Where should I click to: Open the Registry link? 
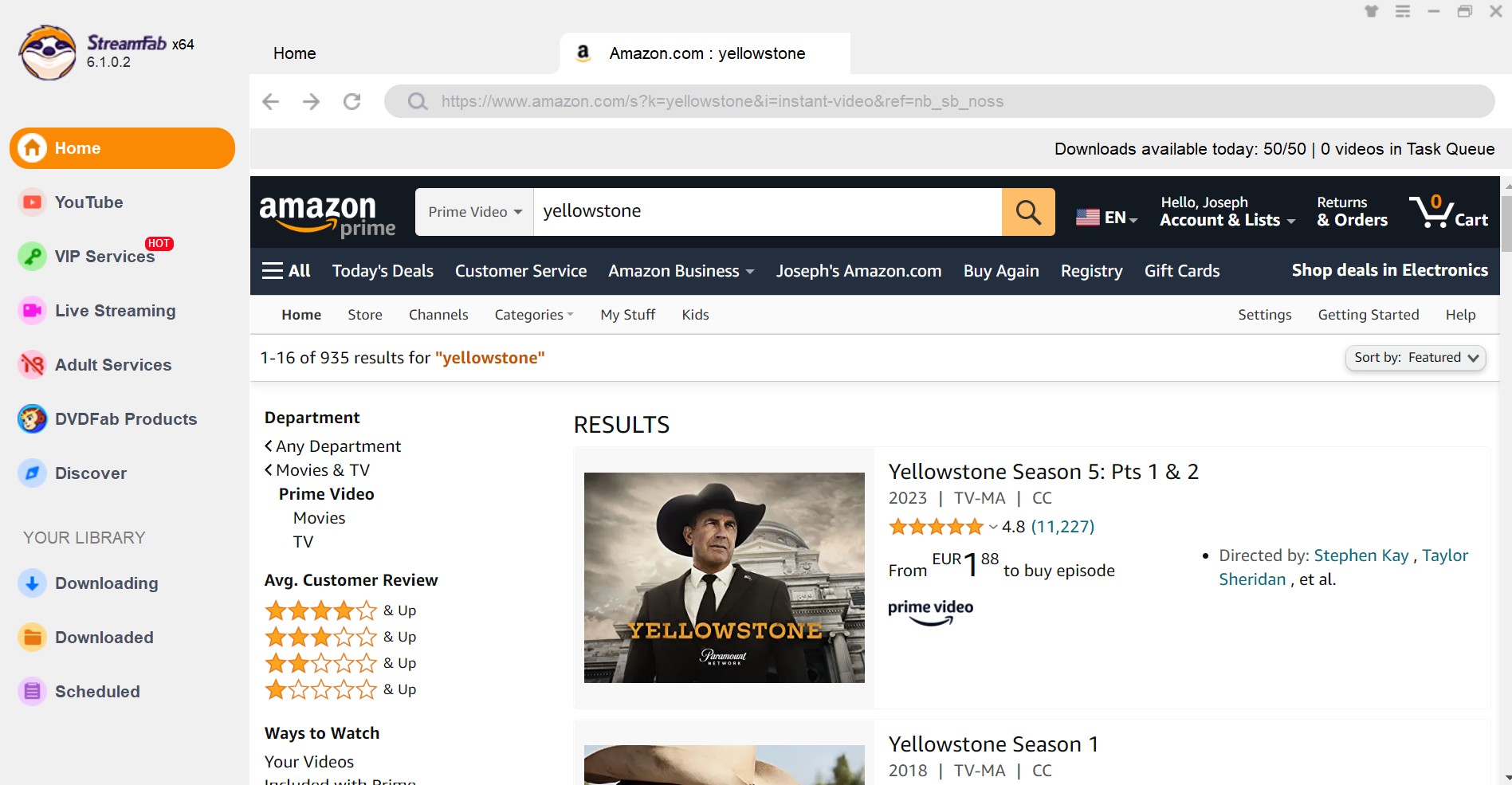1091,271
